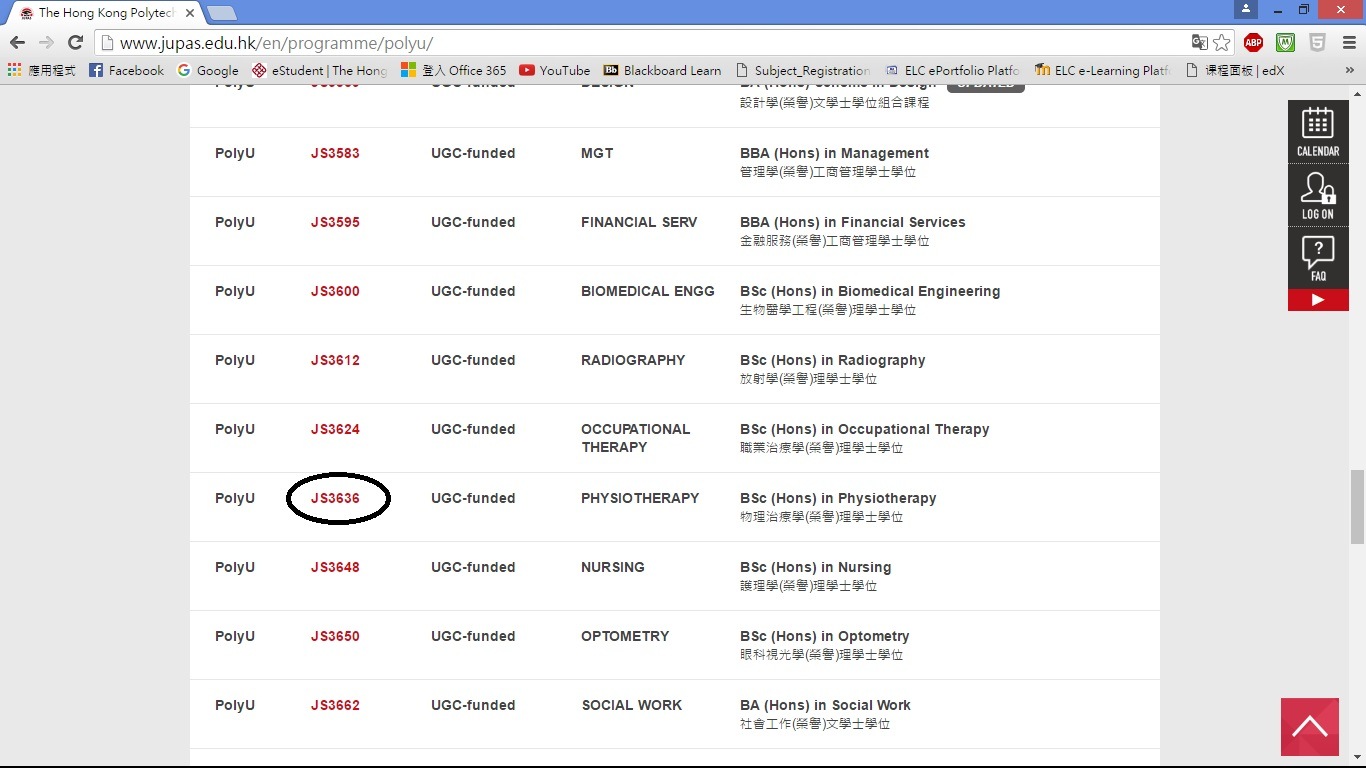Open the Adblock Plus extension icon
Image resolution: width=1366 pixels, height=768 pixels.
(1253, 43)
